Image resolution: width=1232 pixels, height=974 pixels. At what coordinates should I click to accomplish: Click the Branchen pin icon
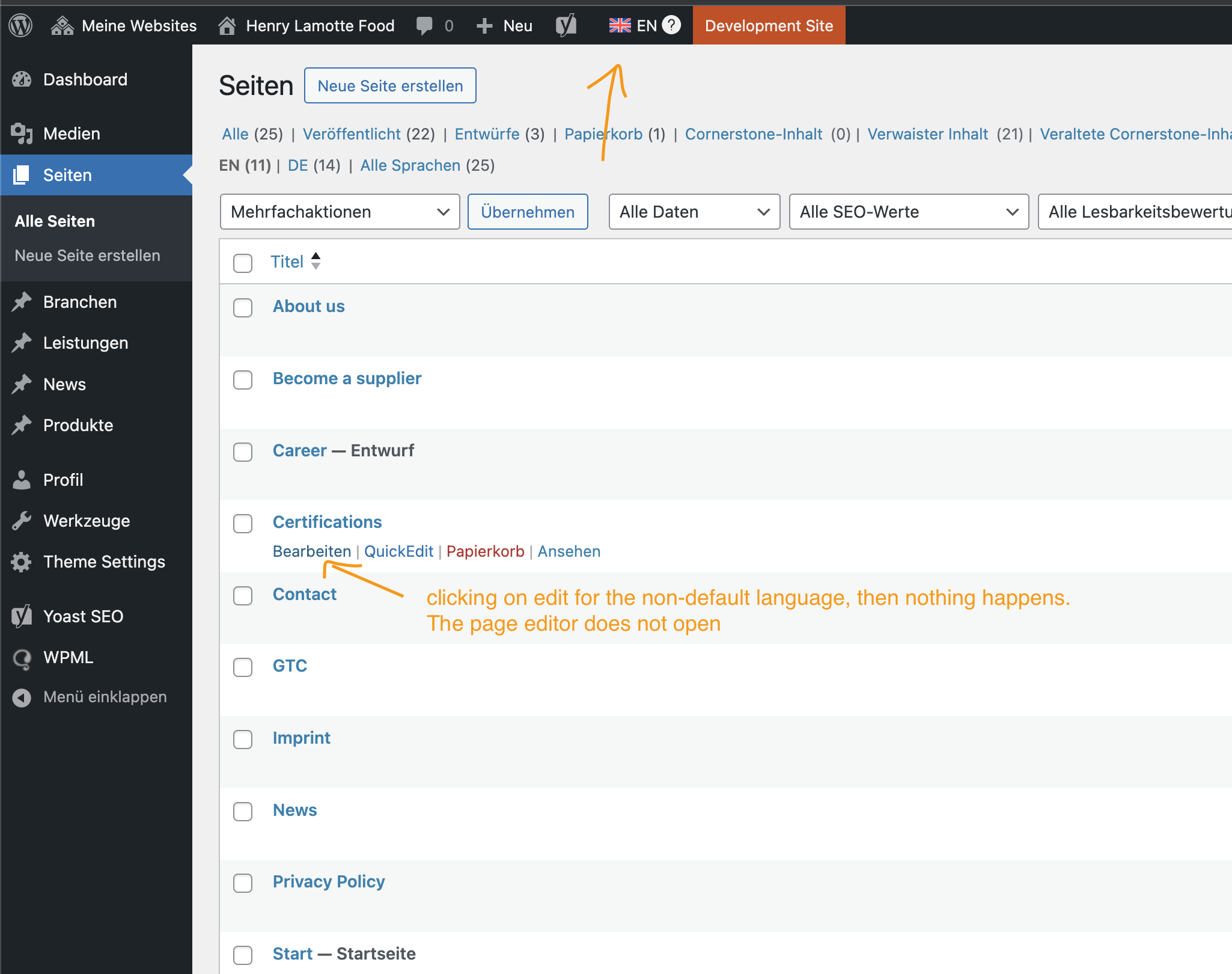point(22,302)
